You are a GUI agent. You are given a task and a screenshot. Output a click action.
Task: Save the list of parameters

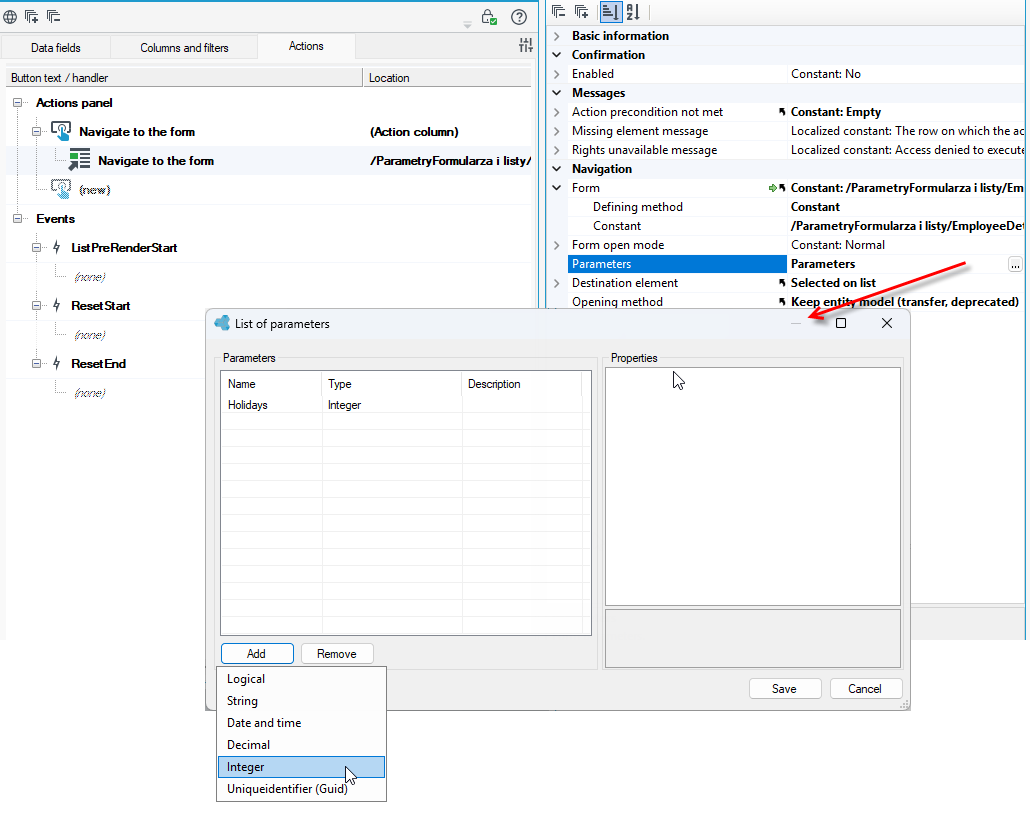785,688
